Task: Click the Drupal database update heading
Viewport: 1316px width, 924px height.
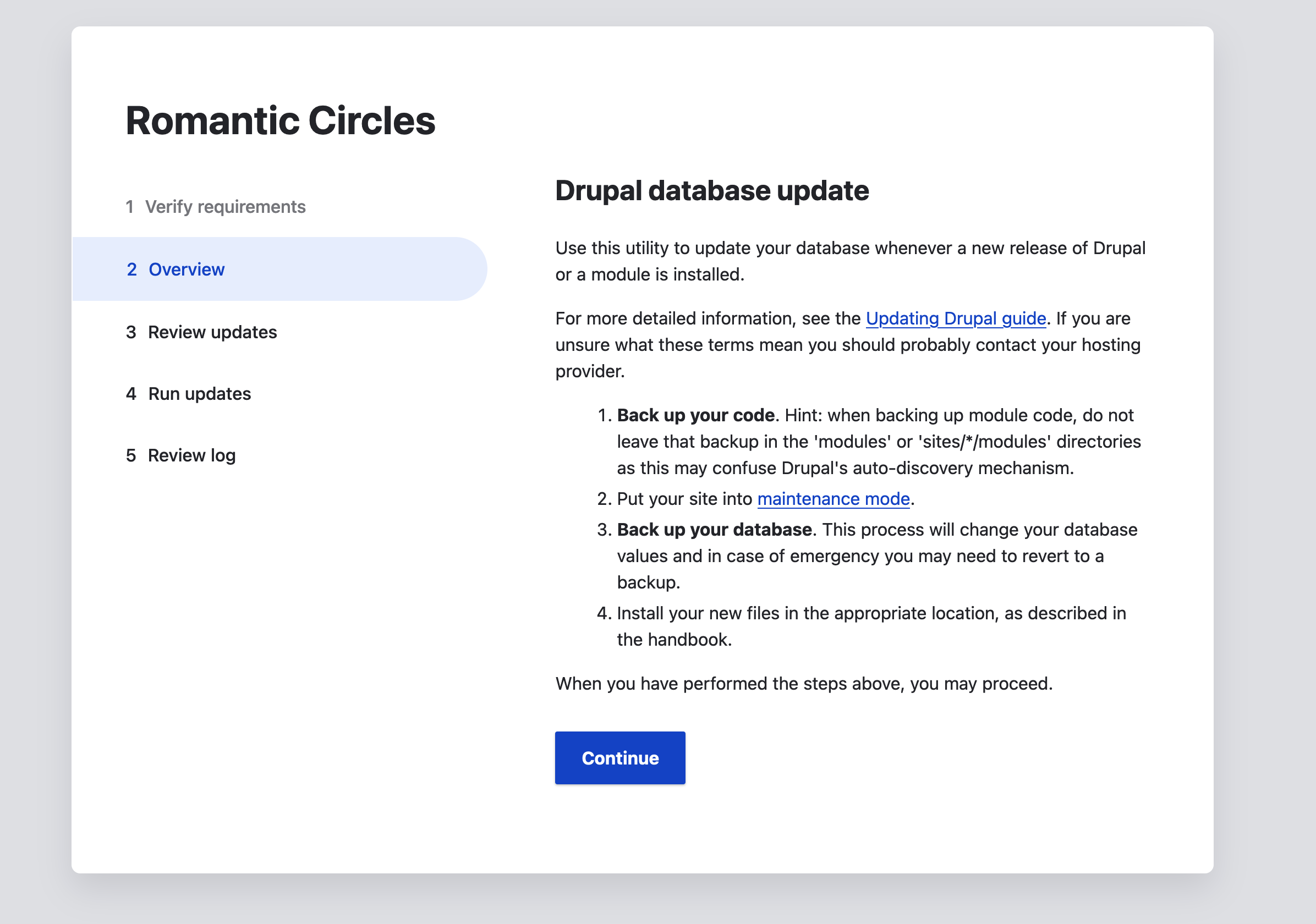Action: tap(712, 191)
